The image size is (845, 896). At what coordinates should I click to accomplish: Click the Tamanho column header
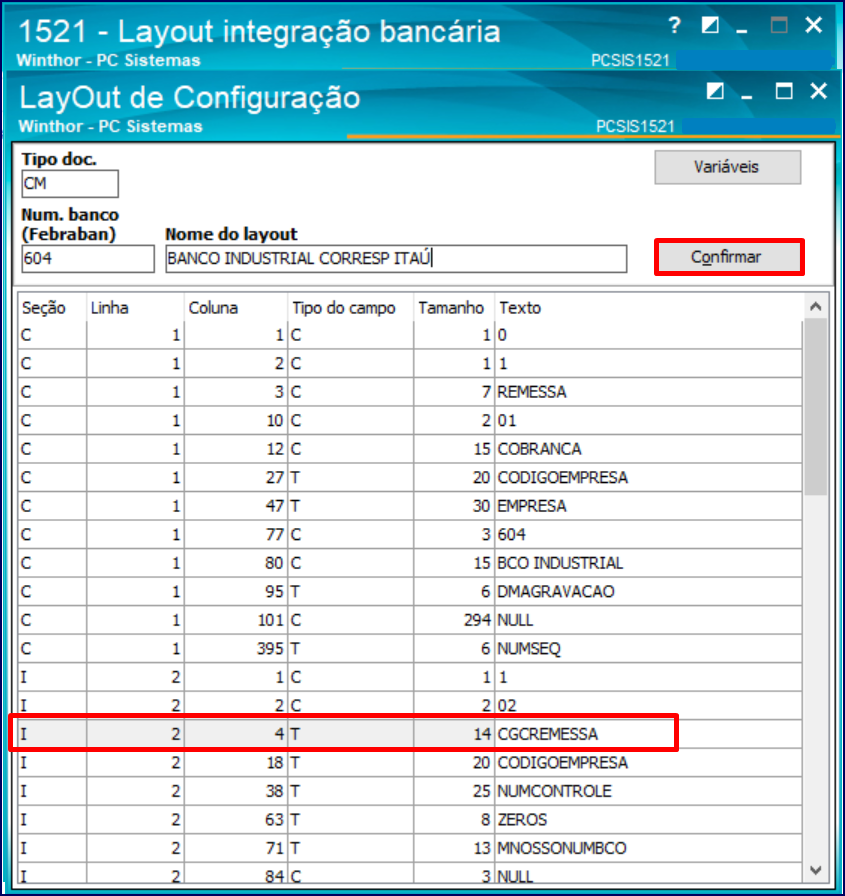(x=454, y=308)
